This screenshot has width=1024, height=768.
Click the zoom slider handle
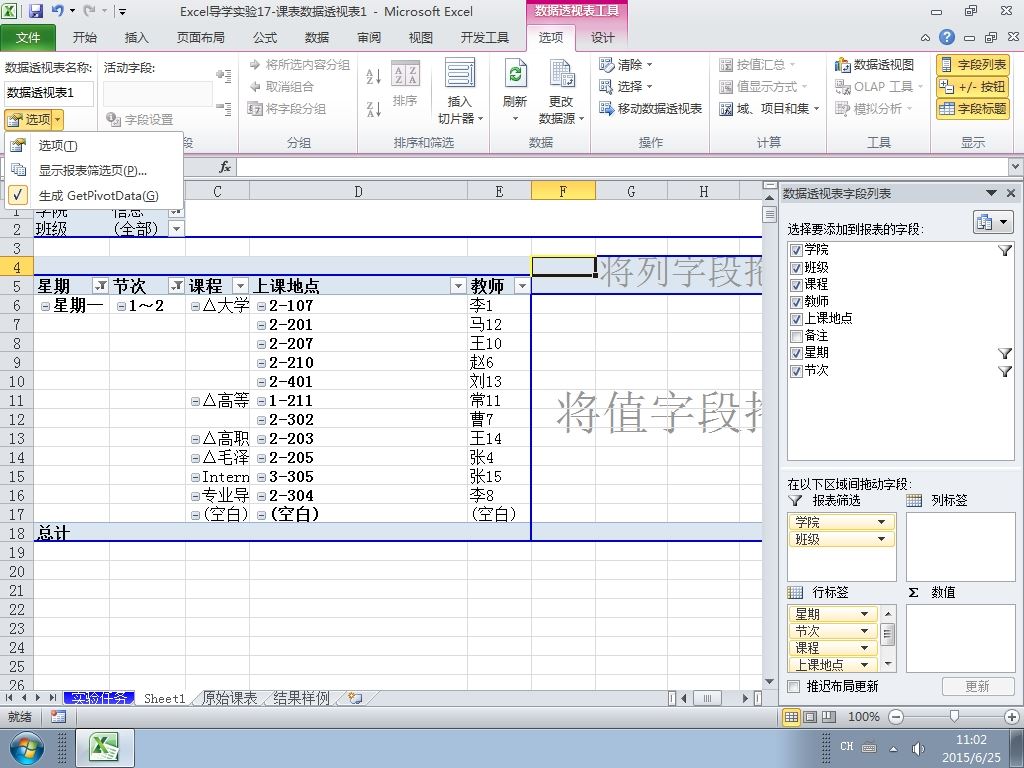(954, 717)
